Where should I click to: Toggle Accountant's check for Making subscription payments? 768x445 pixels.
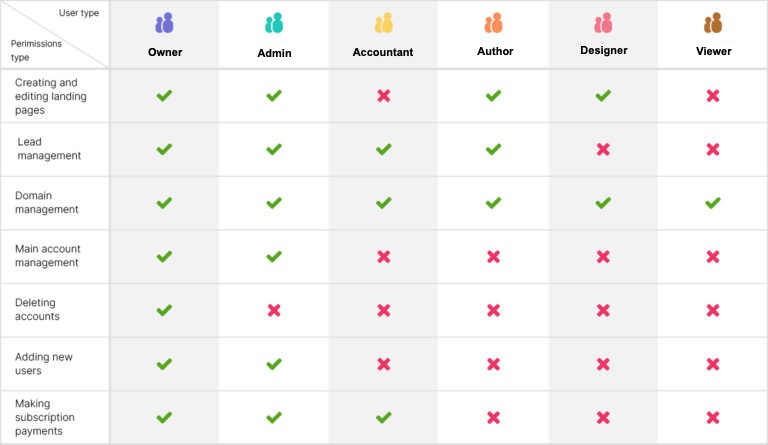pyautogui.click(x=383, y=417)
